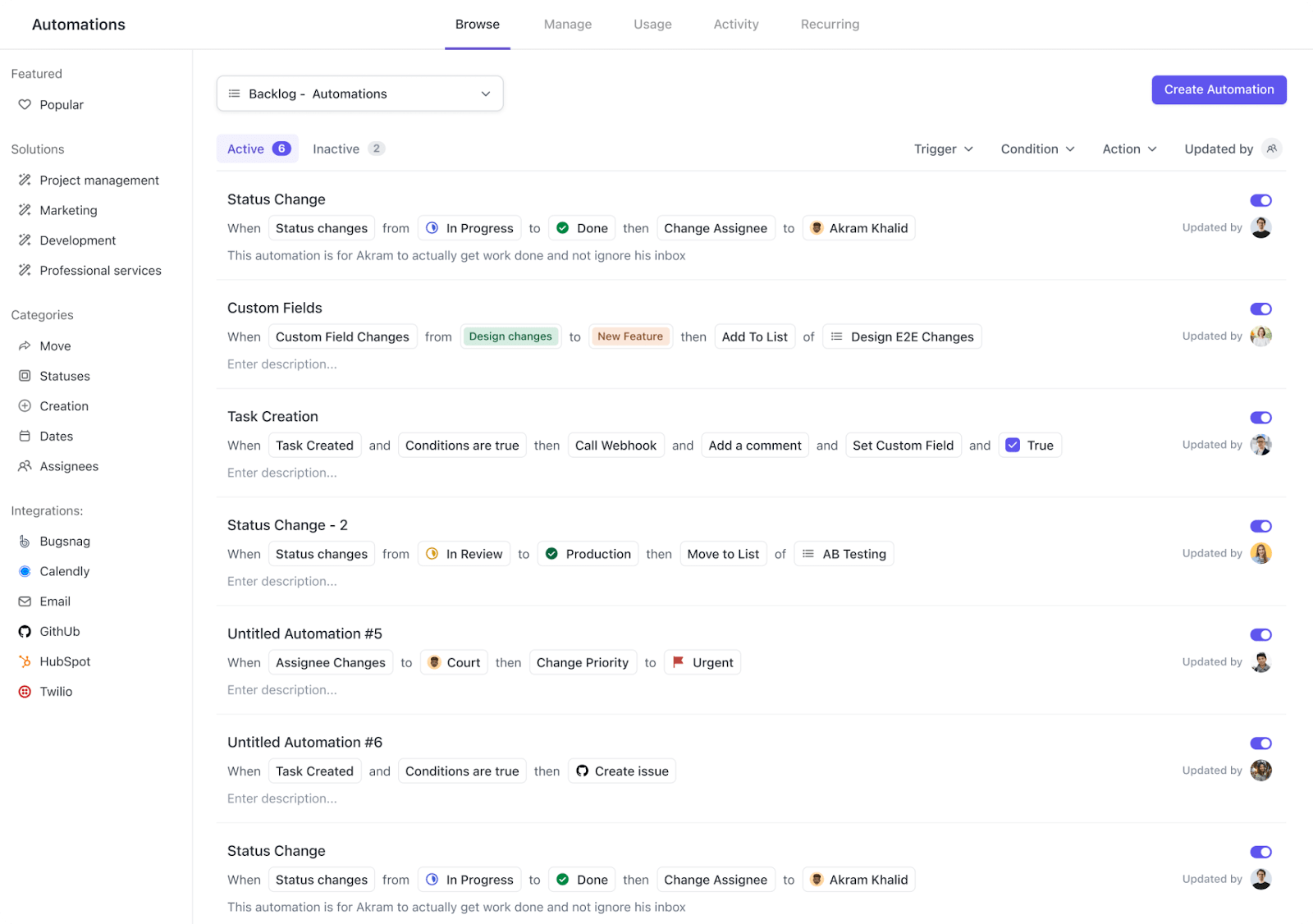Open the Condition filter dropdown
1313x924 pixels.
click(x=1036, y=149)
